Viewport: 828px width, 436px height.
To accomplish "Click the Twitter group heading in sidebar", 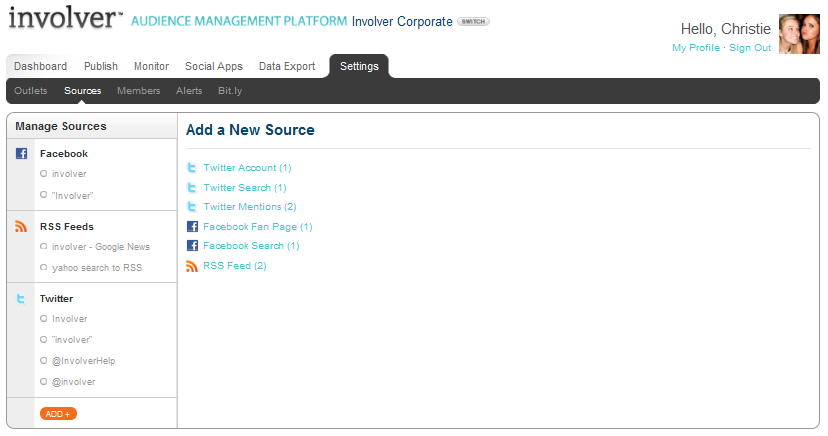I will coord(57,299).
